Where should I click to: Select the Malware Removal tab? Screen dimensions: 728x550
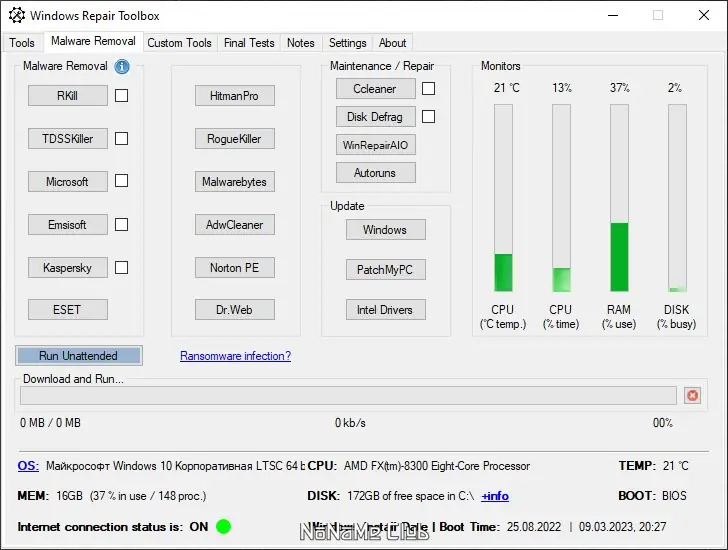pyautogui.click(x=93, y=41)
